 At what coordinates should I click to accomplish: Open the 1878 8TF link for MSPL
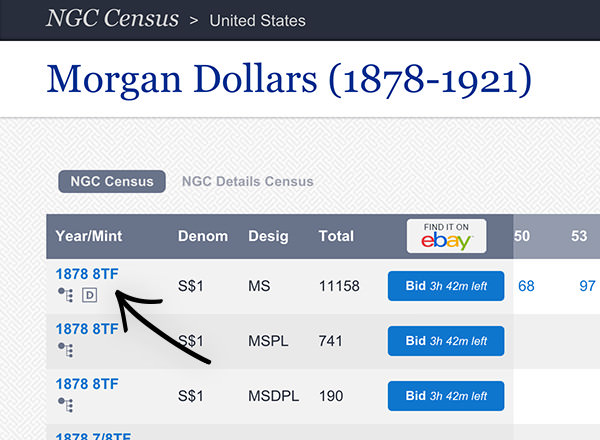click(87, 328)
